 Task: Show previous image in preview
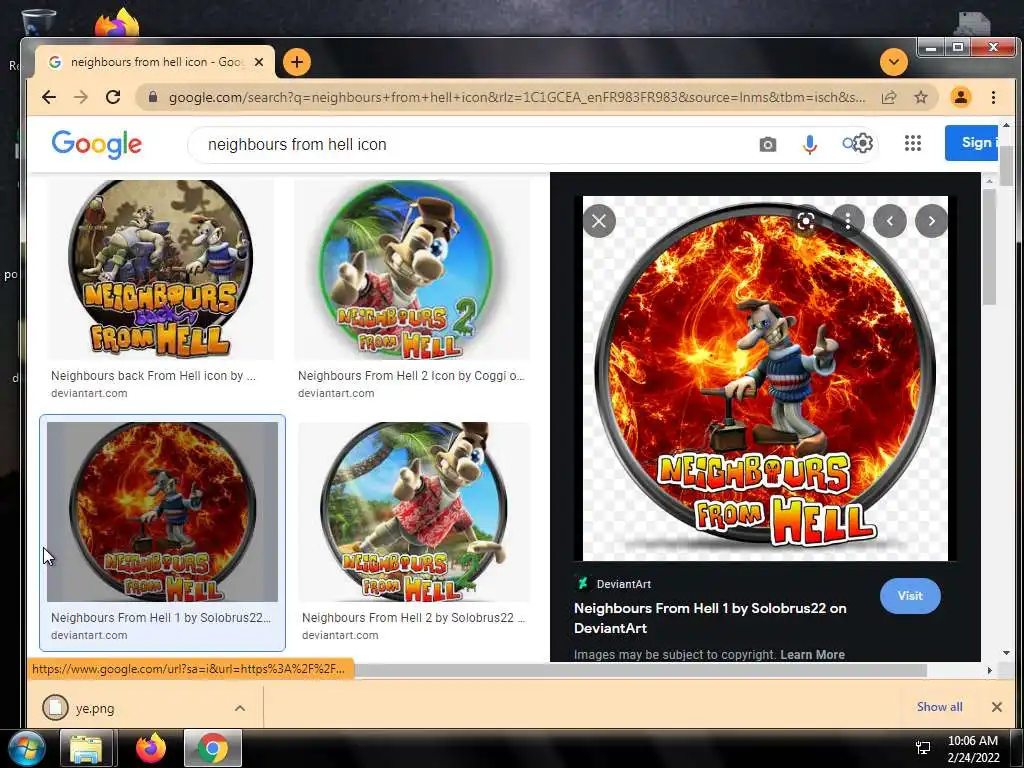pos(889,221)
